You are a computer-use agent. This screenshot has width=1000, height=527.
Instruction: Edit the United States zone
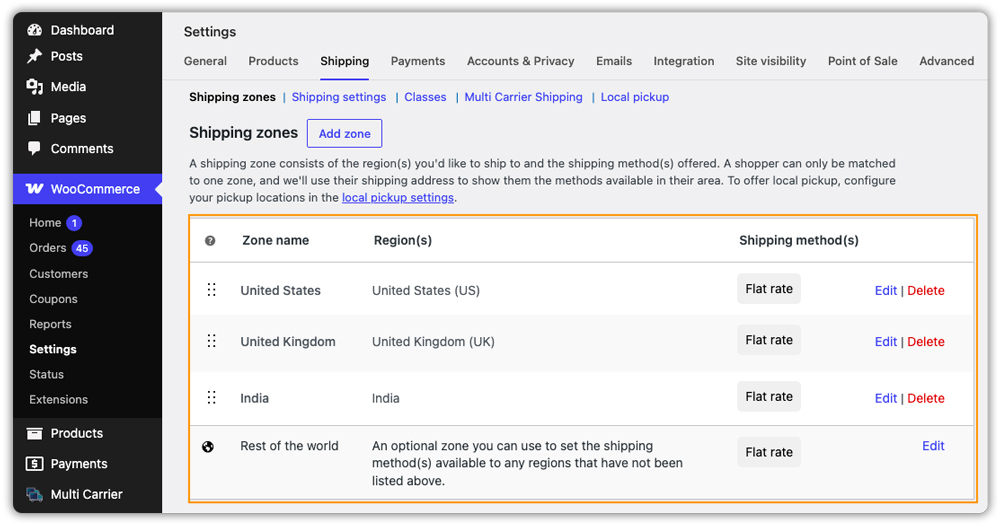click(886, 290)
